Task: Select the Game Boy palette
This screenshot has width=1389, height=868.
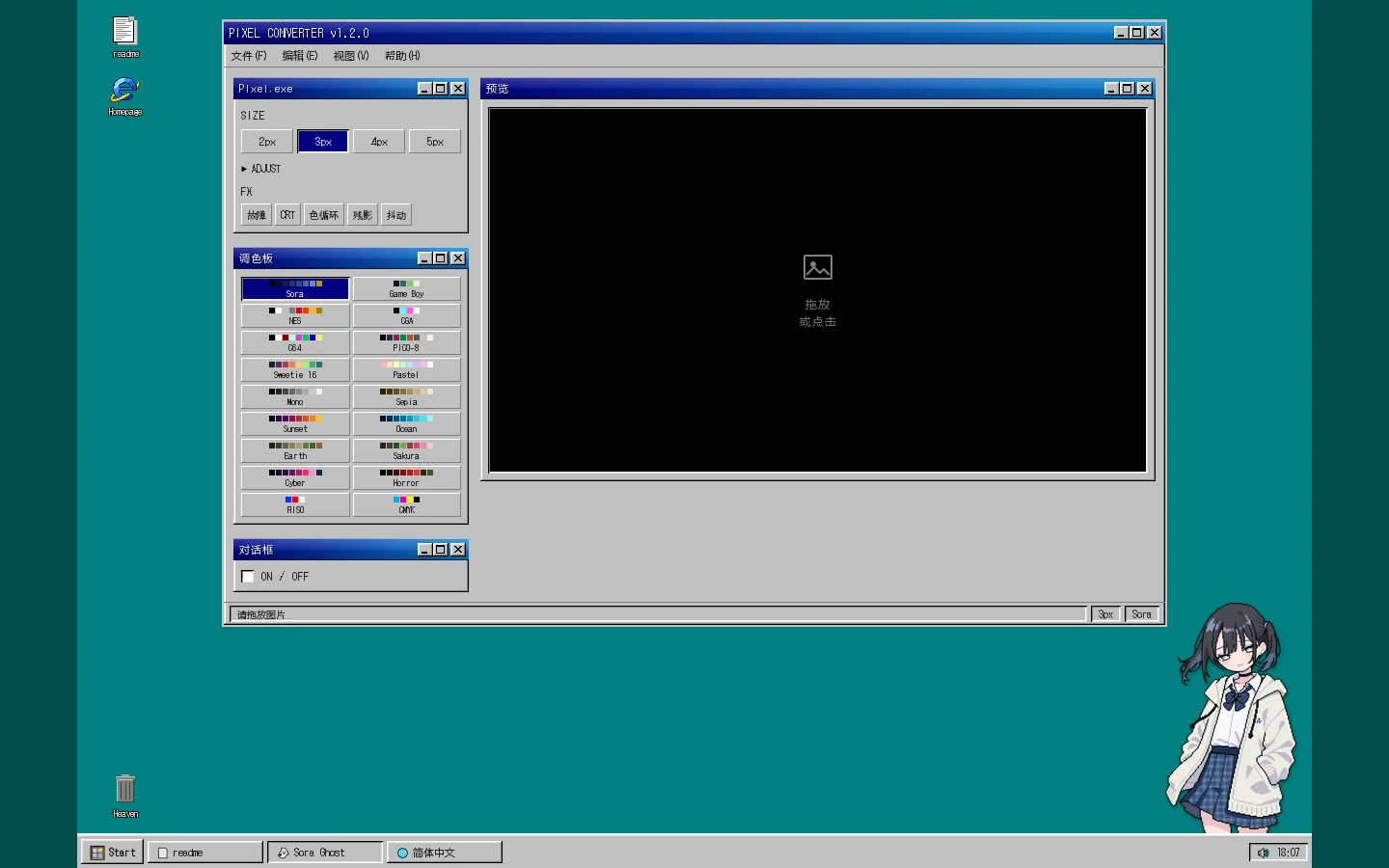Action: [x=407, y=288]
